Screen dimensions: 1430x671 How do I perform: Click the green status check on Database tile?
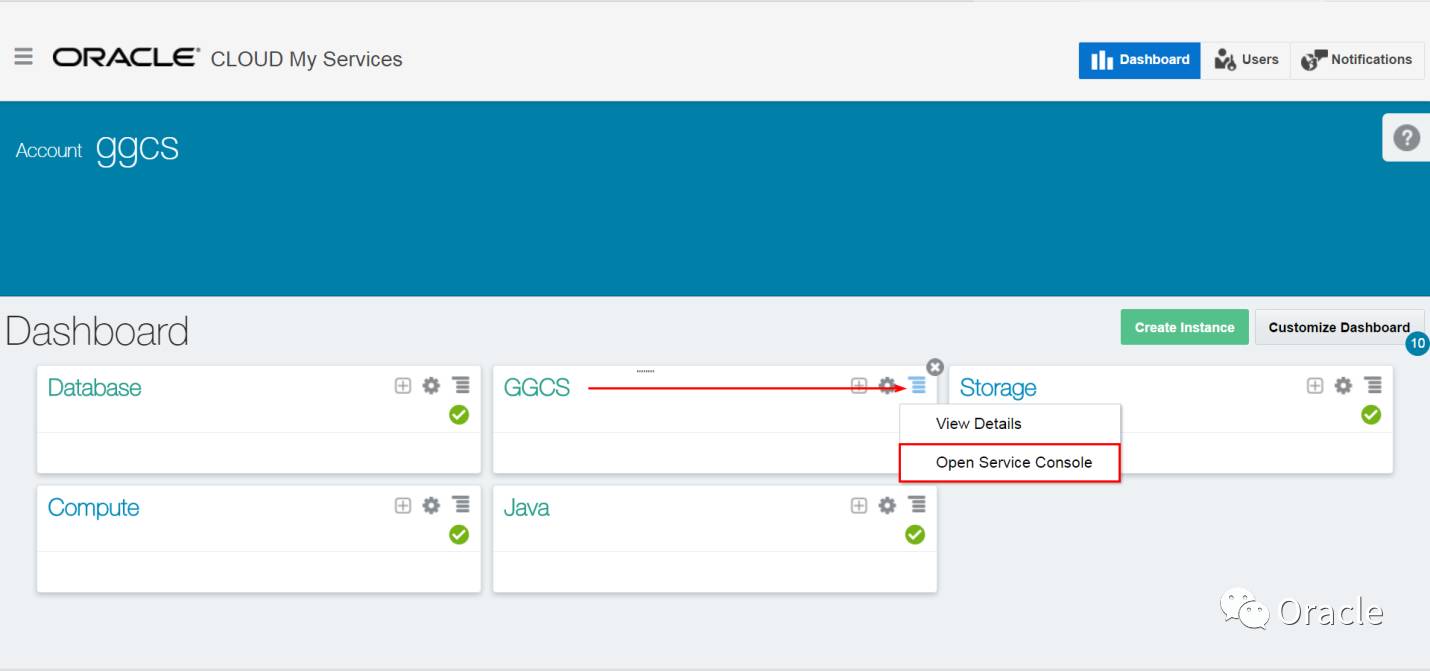click(459, 414)
